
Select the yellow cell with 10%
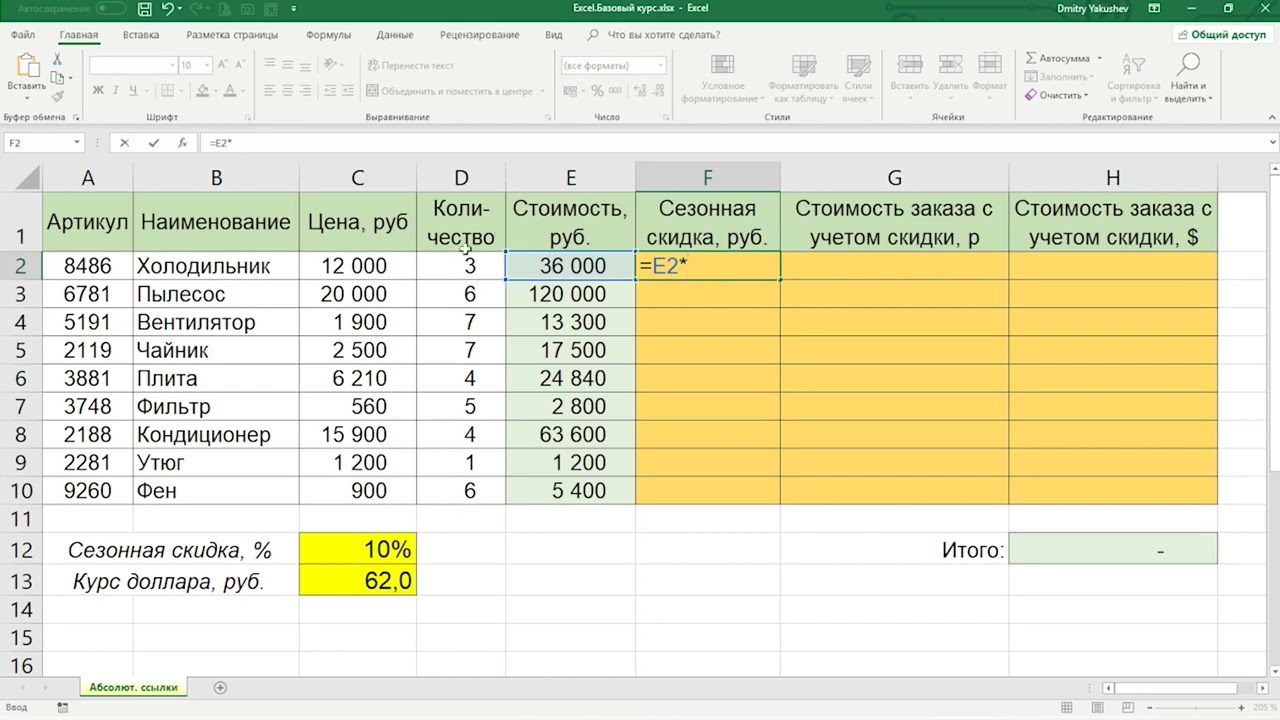[x=358, y=550]
